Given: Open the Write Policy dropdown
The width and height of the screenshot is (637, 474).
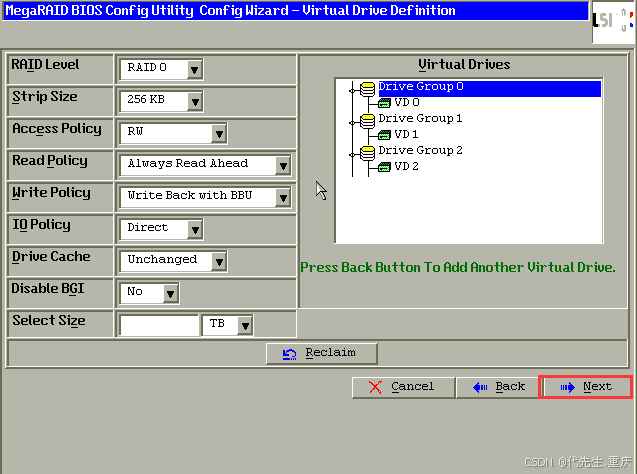Looking at the screenshot, I should 206,197.
